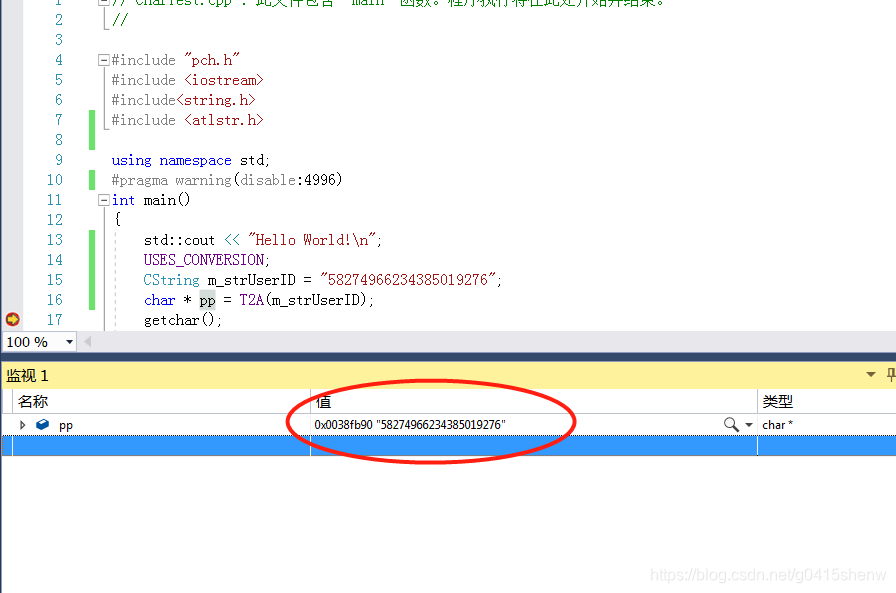Collapse the main() code fold region
The image size is (896, 593).
[x=103, y=199]
